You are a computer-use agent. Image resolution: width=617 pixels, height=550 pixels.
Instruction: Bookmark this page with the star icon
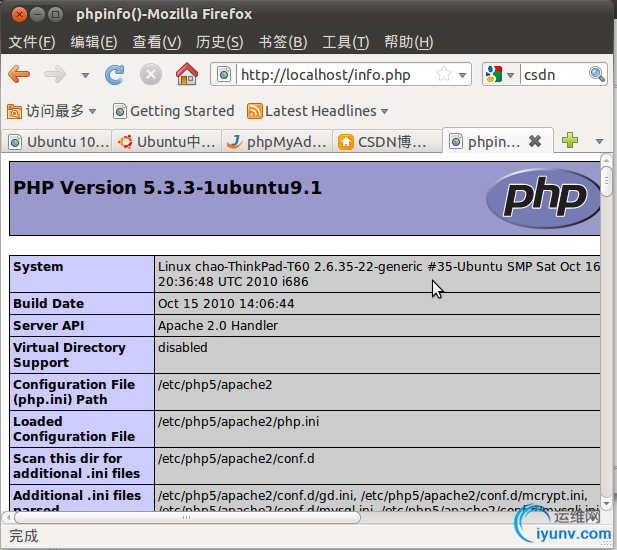(443, 74)
